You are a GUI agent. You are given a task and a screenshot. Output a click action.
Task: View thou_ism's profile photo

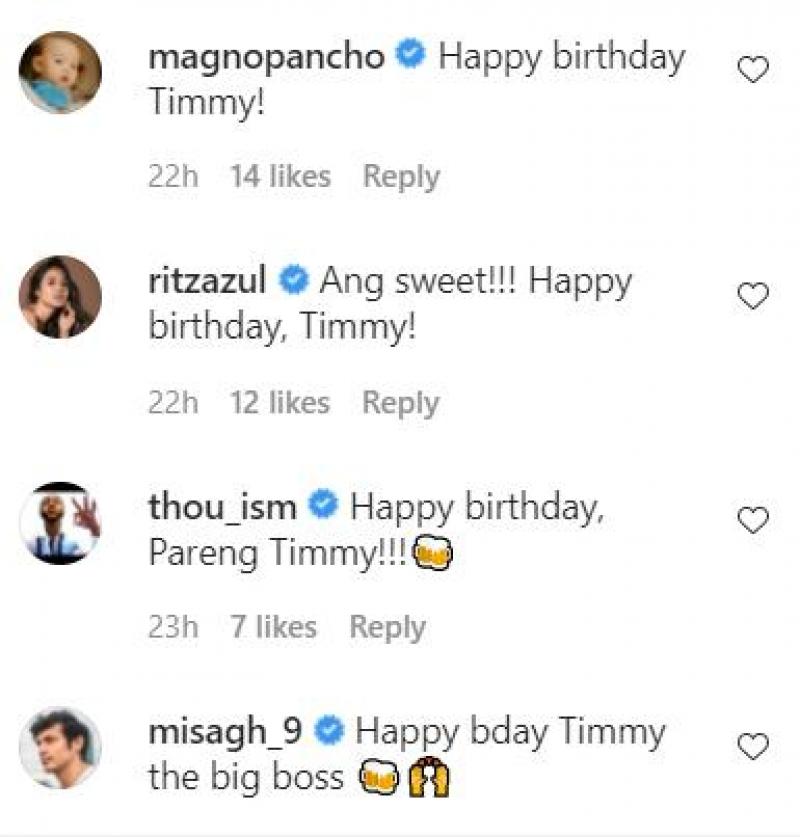coord(61,522)
